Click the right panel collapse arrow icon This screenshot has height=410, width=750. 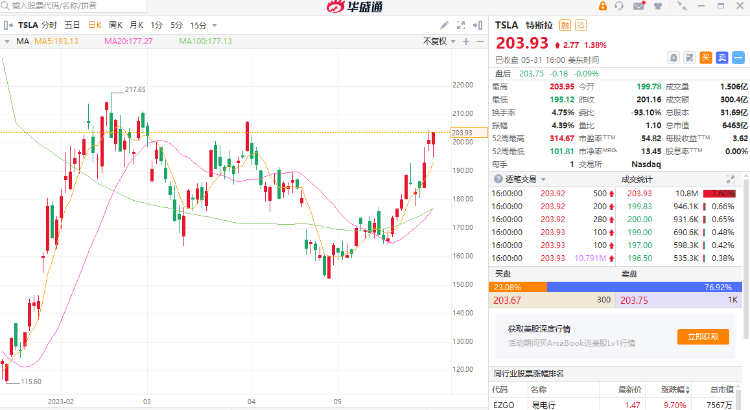[x=477, y=25]
